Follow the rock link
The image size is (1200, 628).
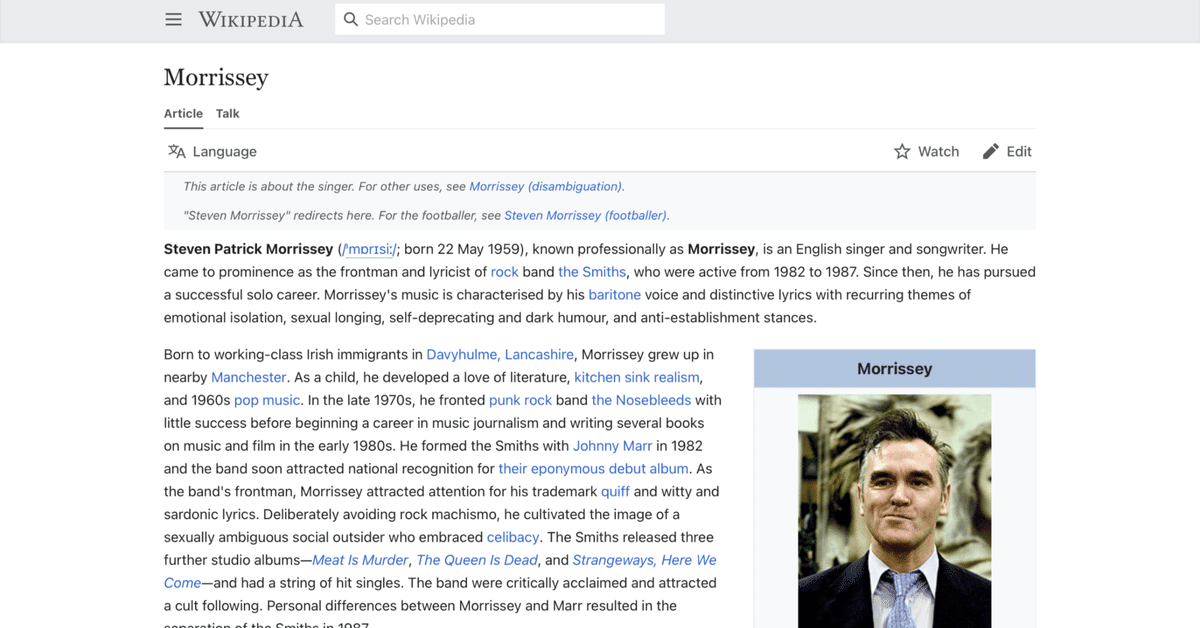[x=505, y=272]
